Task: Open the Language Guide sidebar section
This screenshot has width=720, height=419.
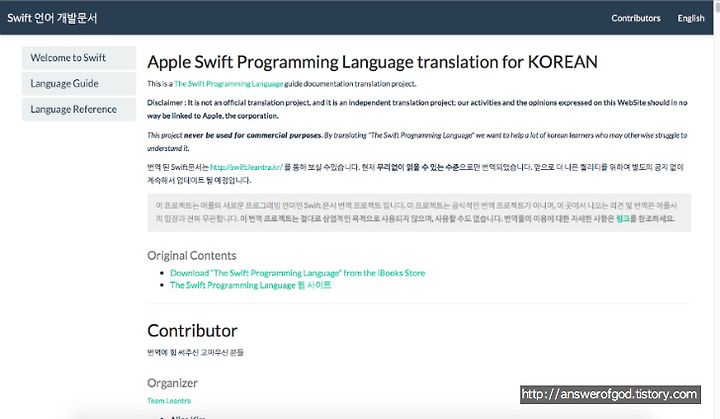Action: (79, 84)
